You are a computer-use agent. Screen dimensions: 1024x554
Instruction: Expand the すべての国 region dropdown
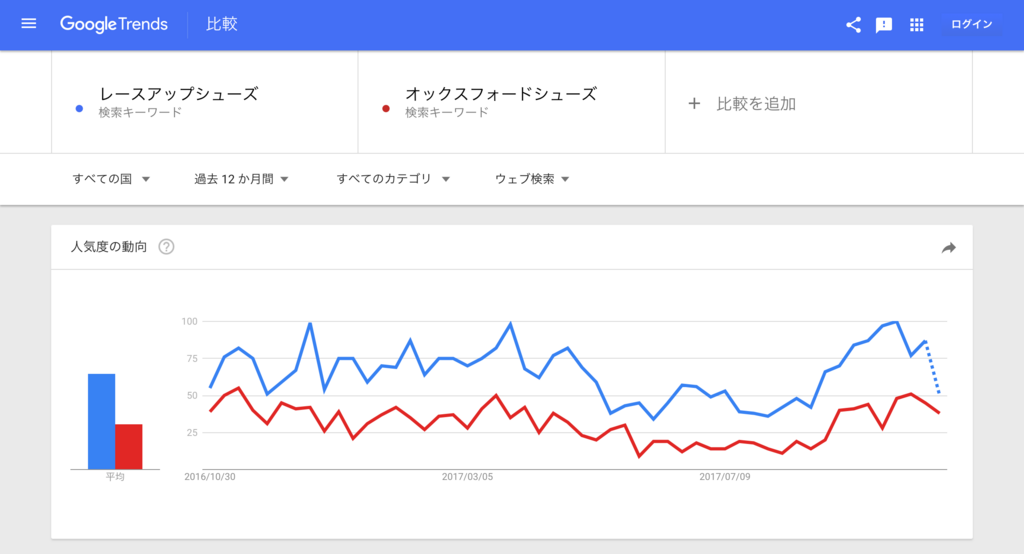coord(111,179)
